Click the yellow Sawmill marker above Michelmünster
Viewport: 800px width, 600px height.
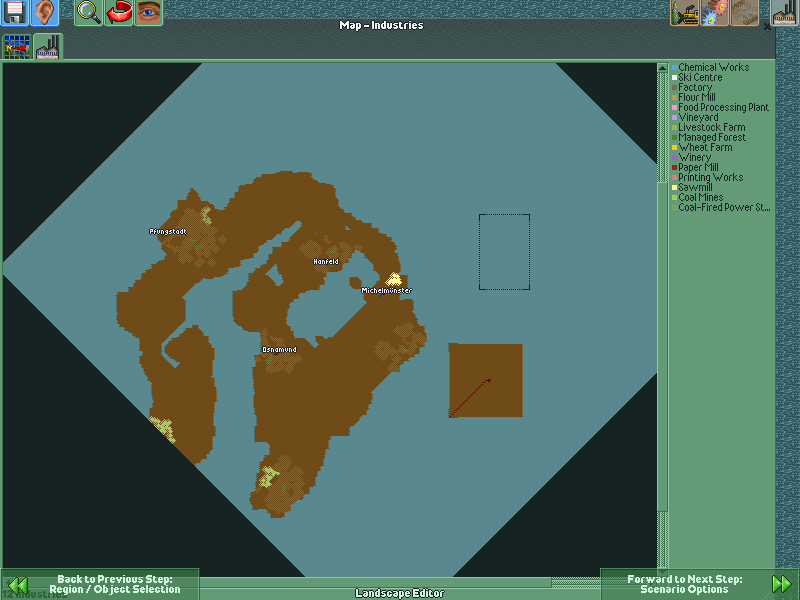click(393, 279)
